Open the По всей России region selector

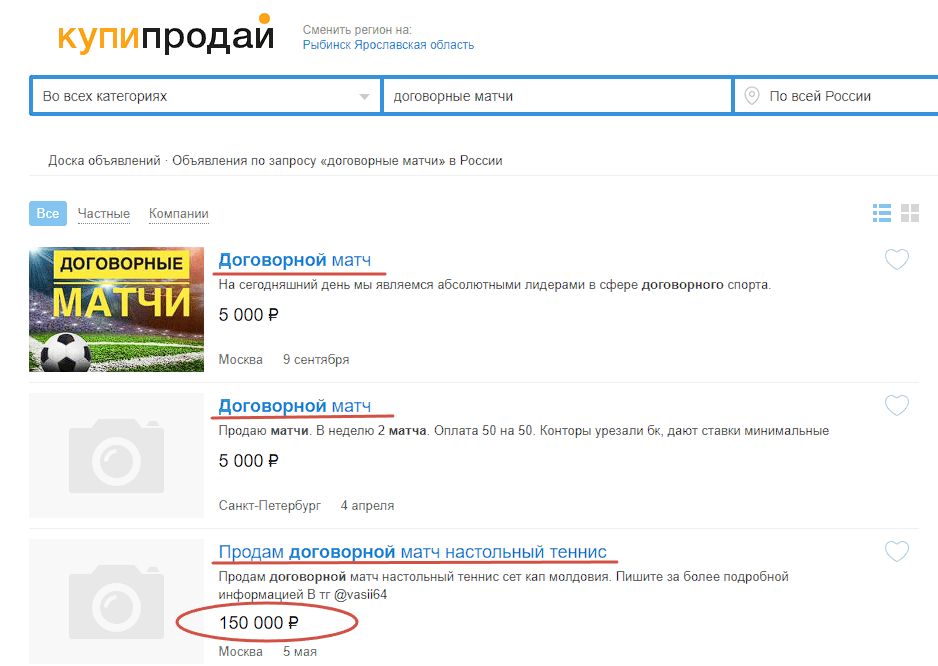(x=836, y=96)
